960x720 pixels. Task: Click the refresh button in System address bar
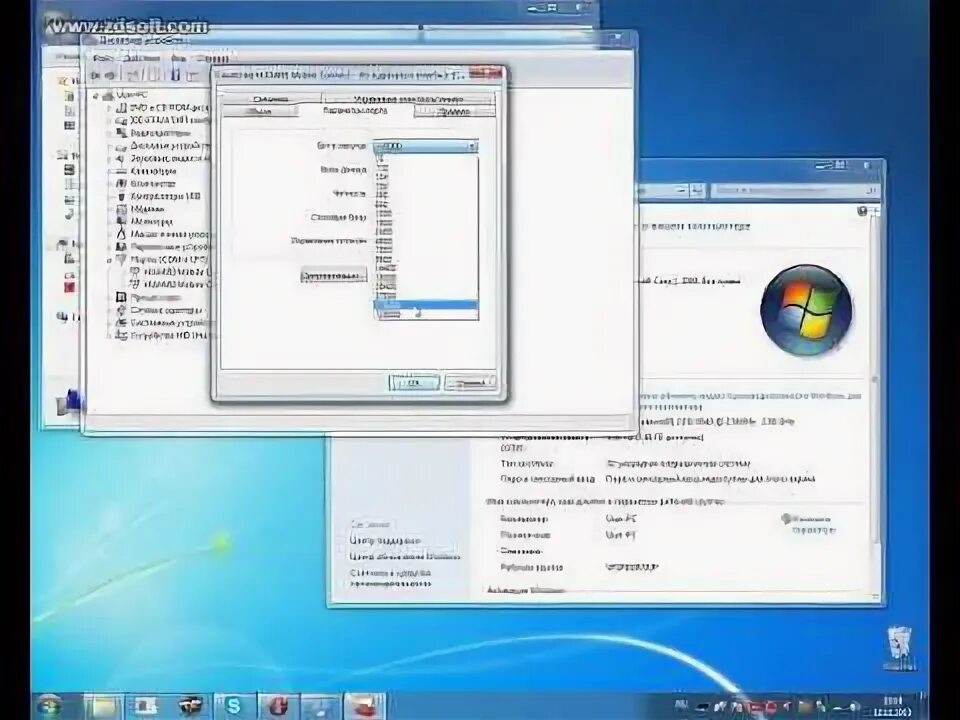[696, 191]
